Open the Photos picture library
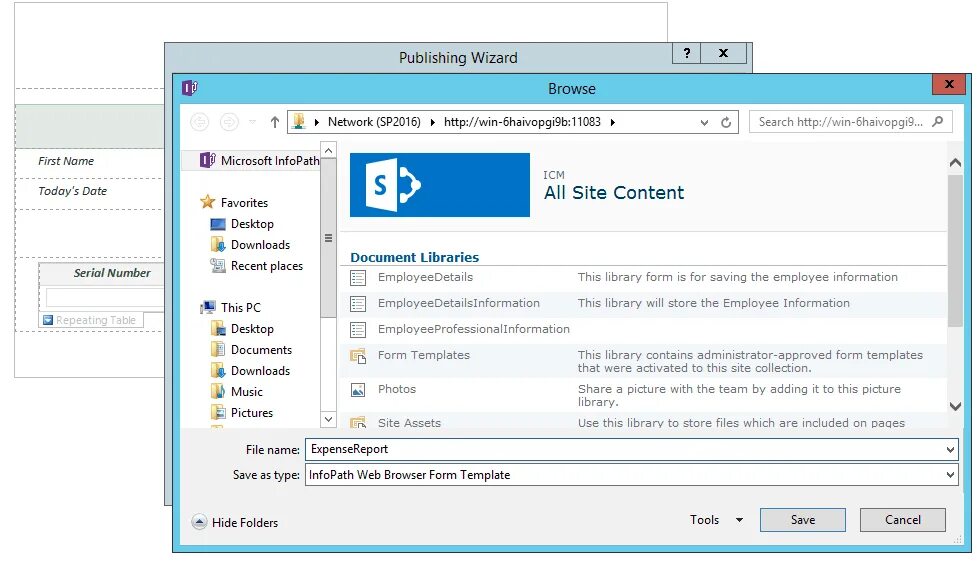 396,389
